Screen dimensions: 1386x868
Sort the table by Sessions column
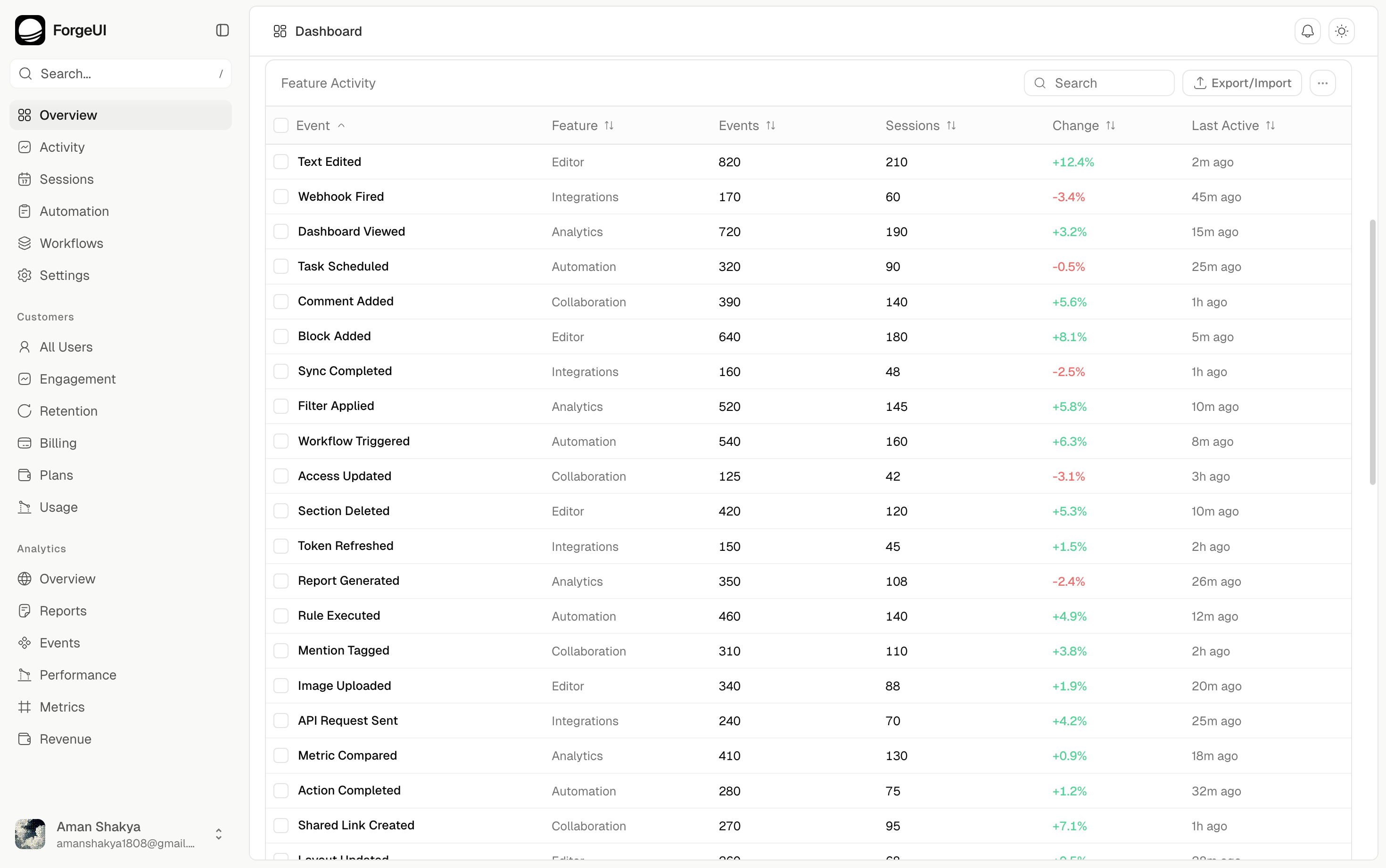click(x=951, y=125)
